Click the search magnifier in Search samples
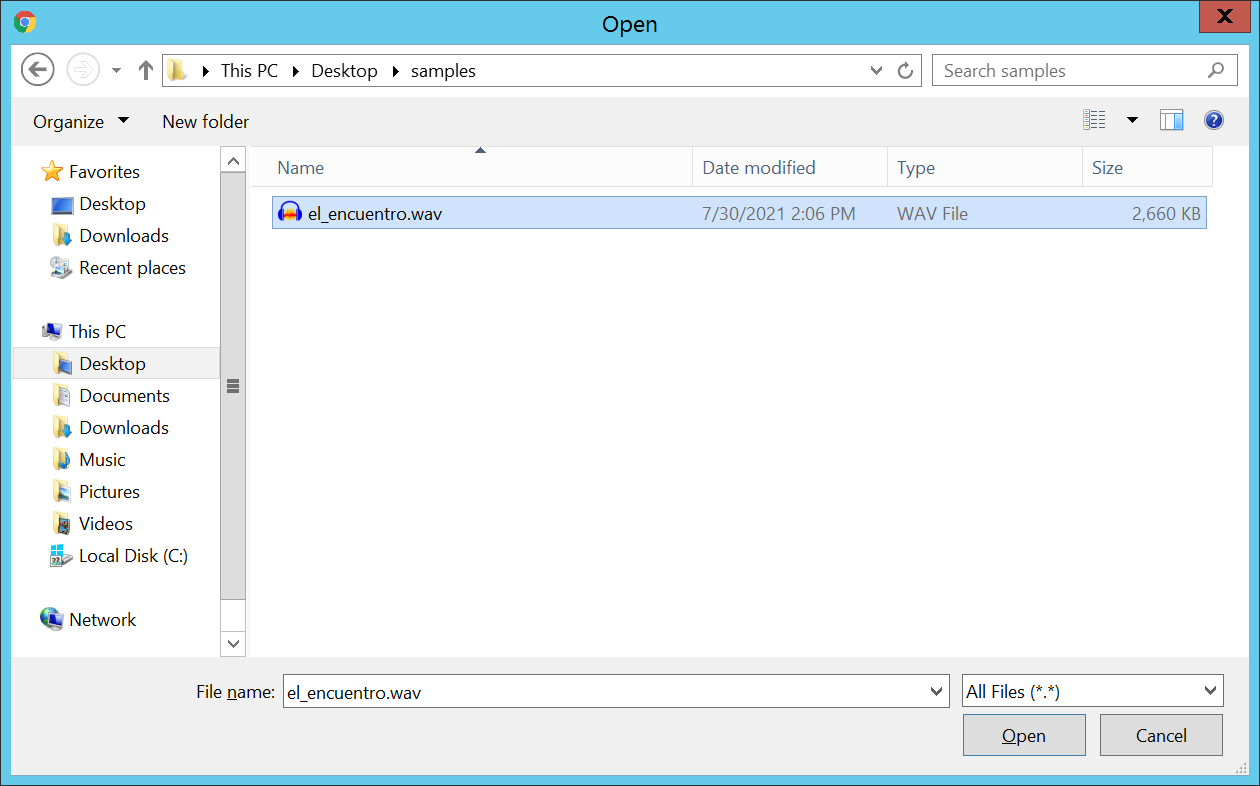Viewport: 1260px width, 786px height. click(1216, 70)
